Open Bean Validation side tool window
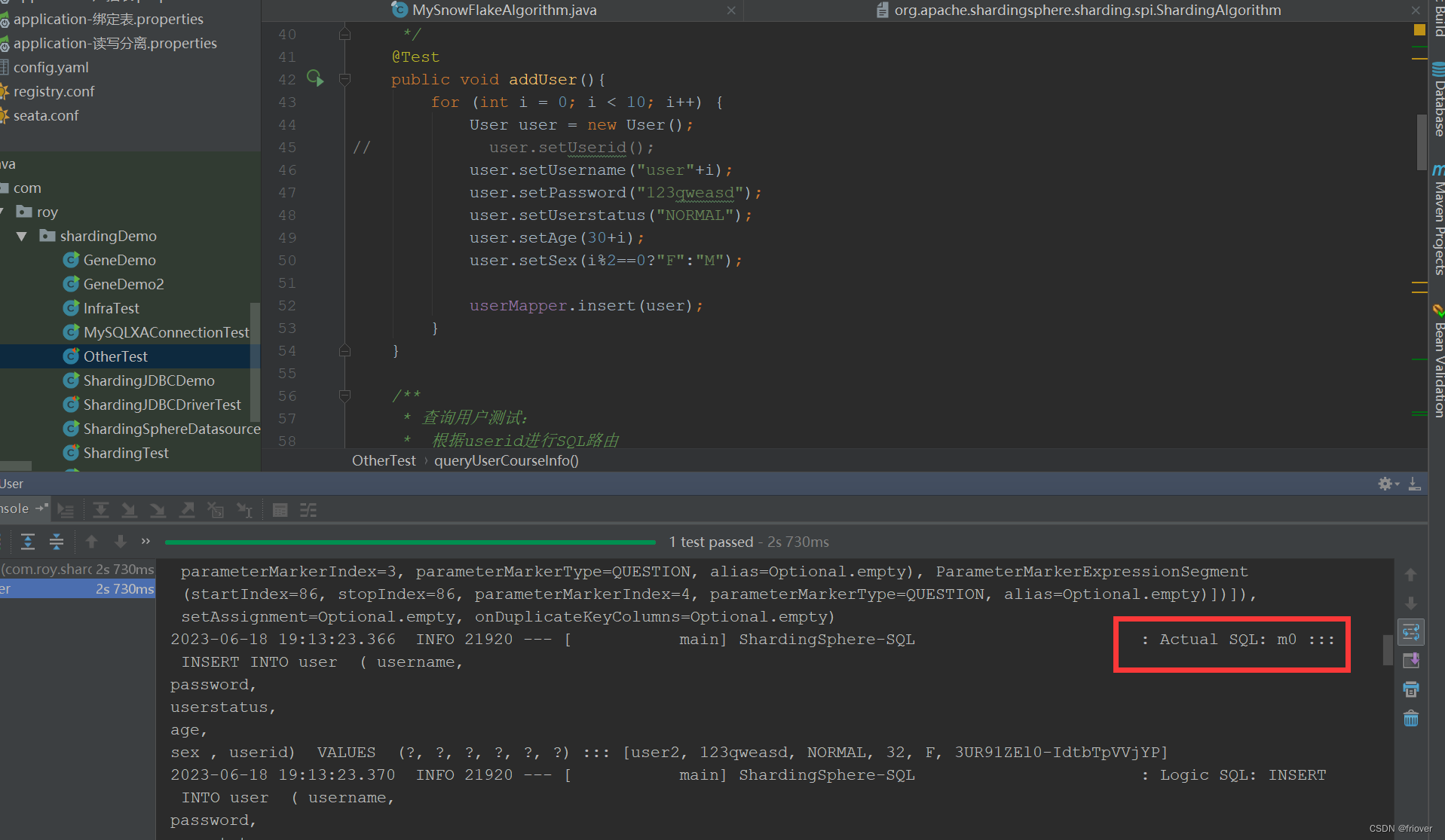This screenshot has width=1445, height=840. tap(1437, 362)
